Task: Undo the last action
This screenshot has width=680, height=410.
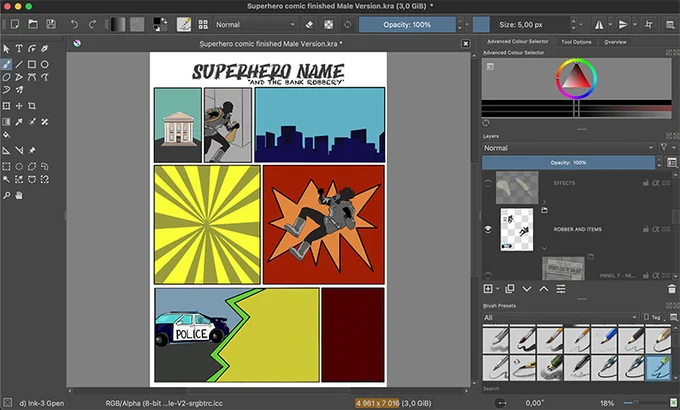Action: 75,24
